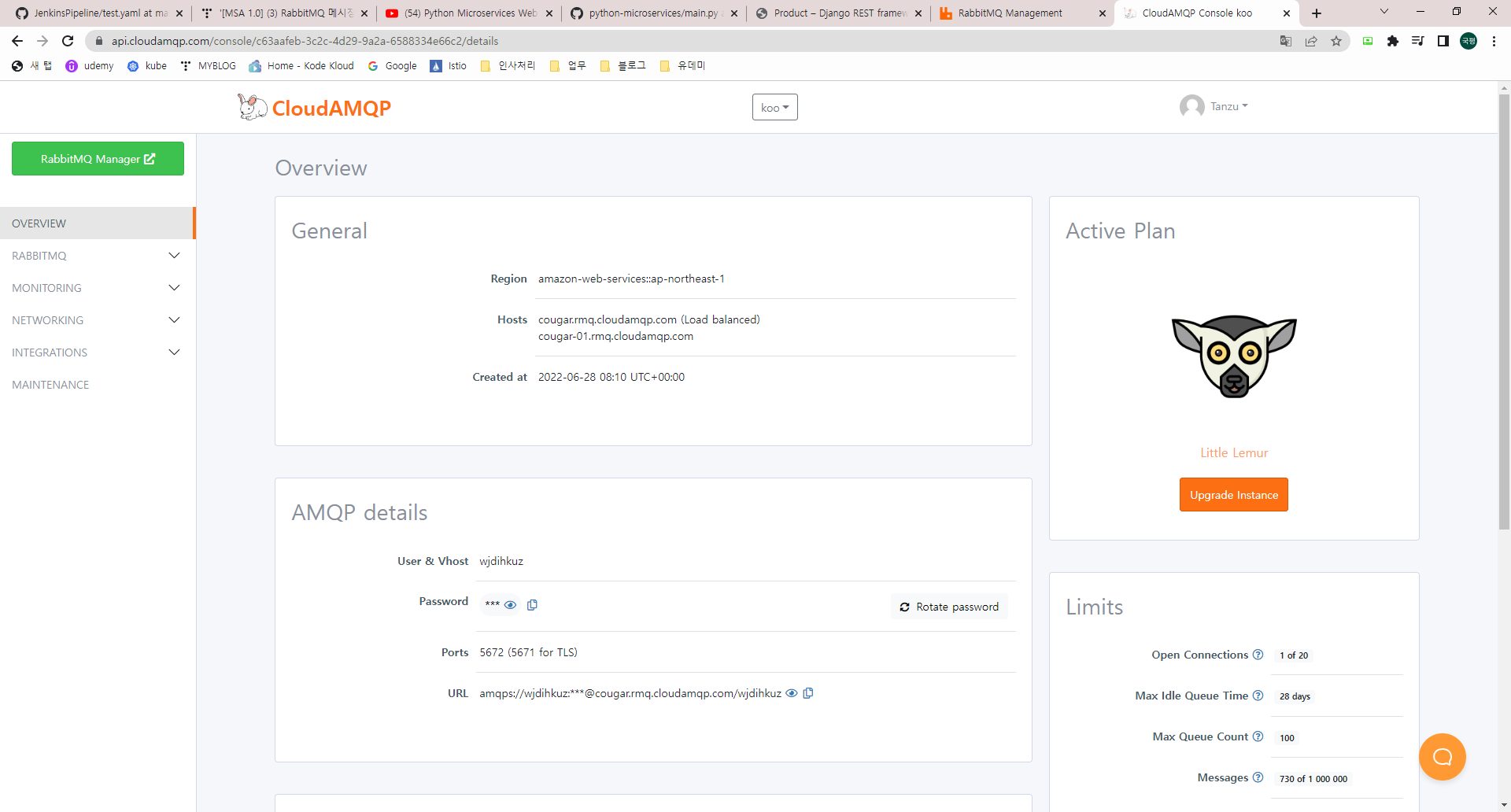Expand the INTEGRATIONS sidebar section

coord(98,352)
